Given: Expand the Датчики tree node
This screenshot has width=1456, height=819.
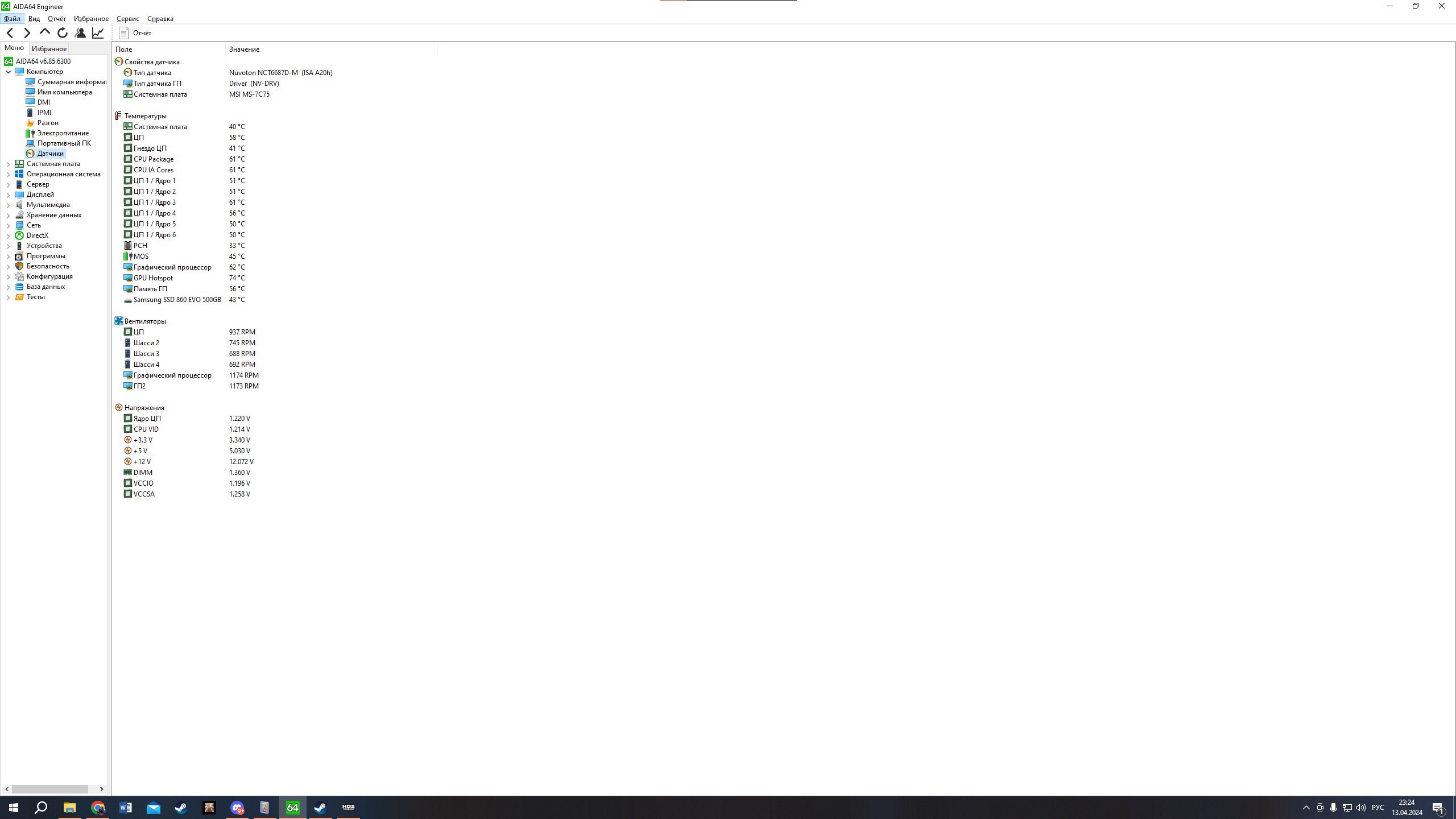Looking at the screenshot, I should click(50, 153).
